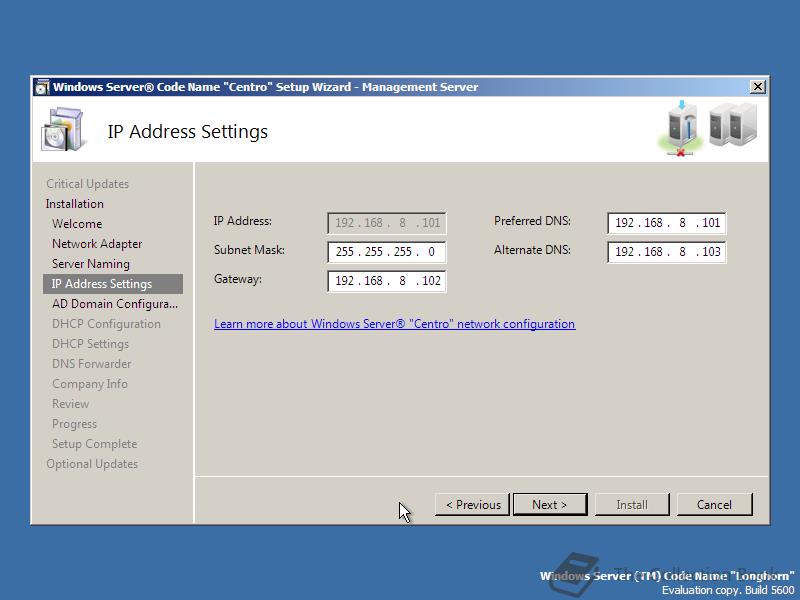Close the Centro Setup Wizard window
This screenshot has height=600, width=800.
click(758, 87)
